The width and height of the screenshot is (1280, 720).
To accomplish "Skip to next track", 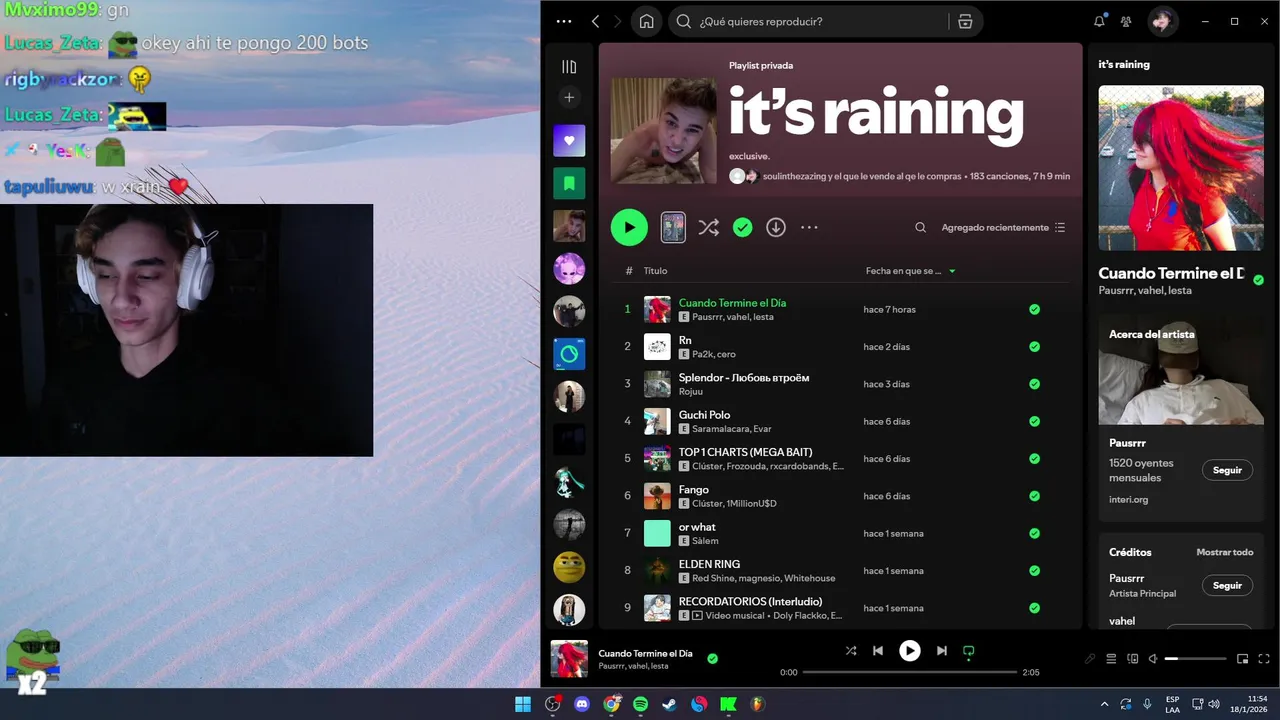I will pos(941,651).
